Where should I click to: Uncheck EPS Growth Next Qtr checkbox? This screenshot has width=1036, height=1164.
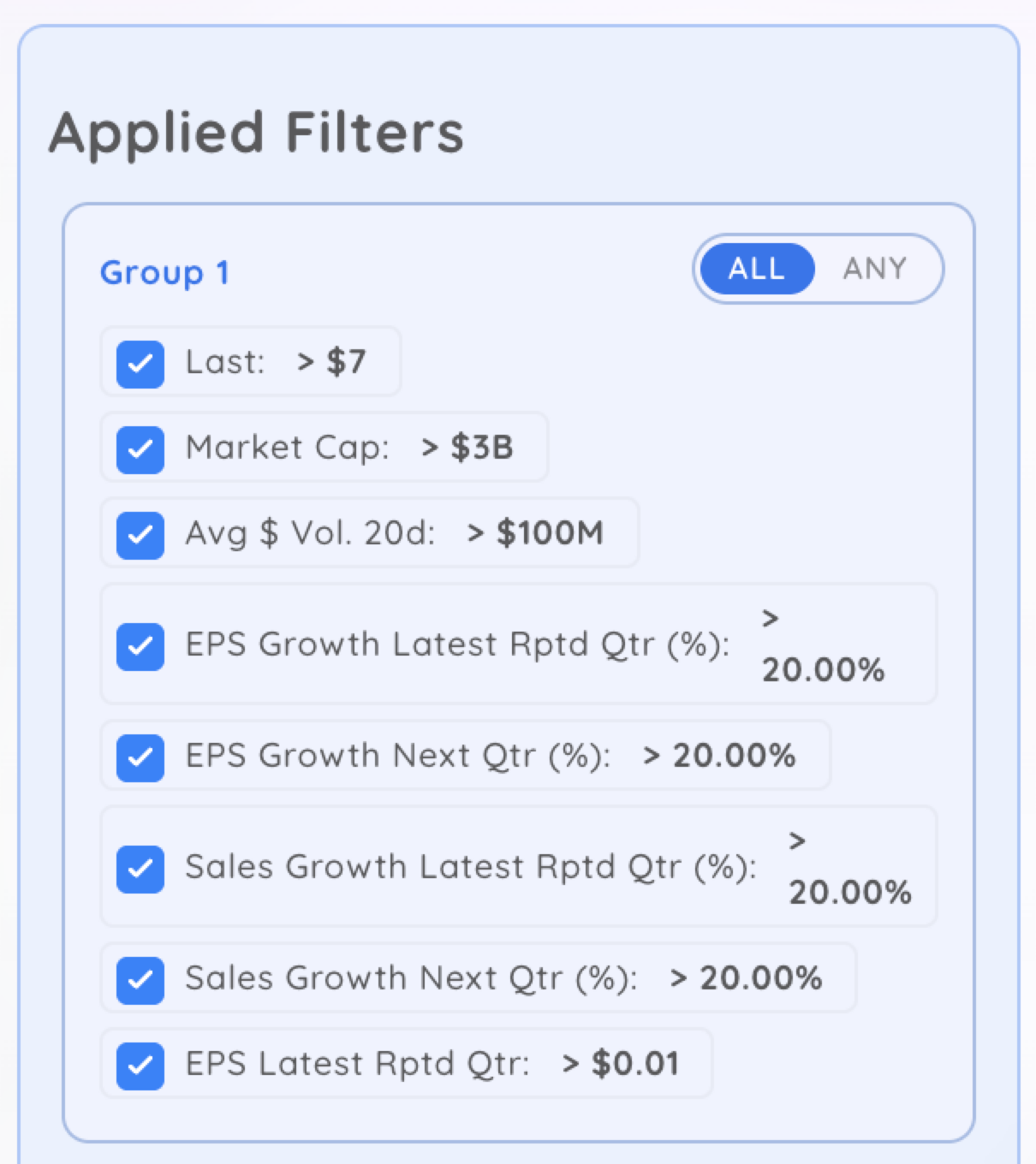(x=140, y=757)
